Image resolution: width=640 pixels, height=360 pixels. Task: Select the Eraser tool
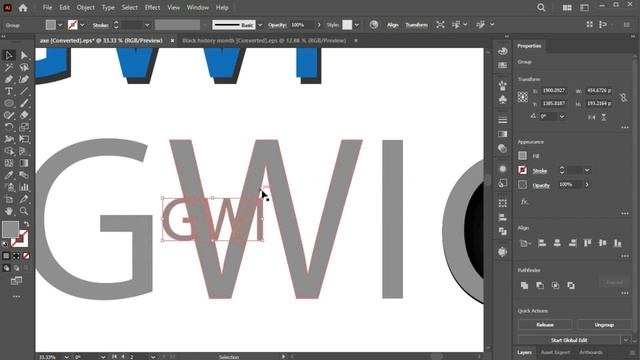coord(24,115)
